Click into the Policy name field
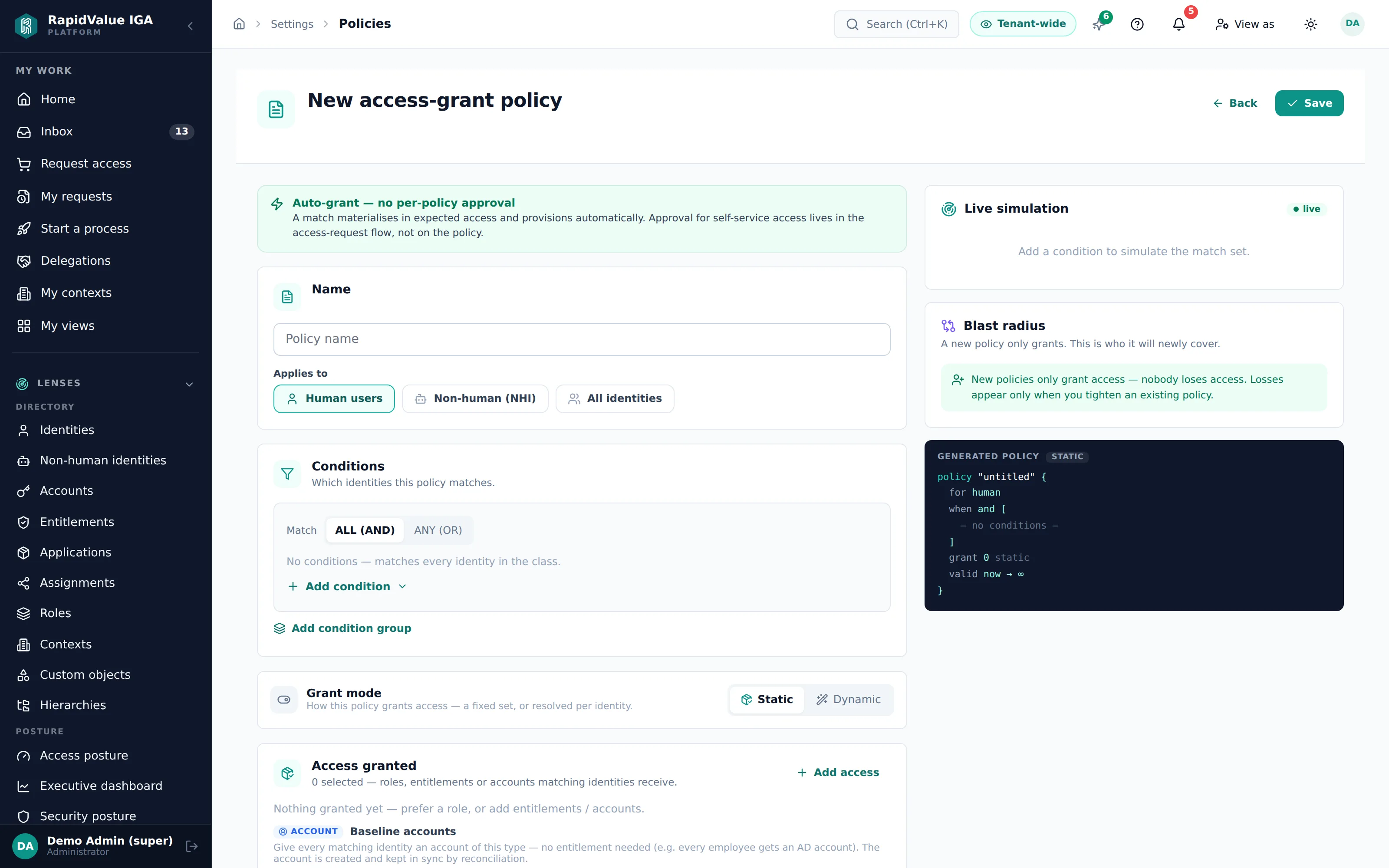The image size is (1389, 868). pyautogui.click(x=582, y=339)
